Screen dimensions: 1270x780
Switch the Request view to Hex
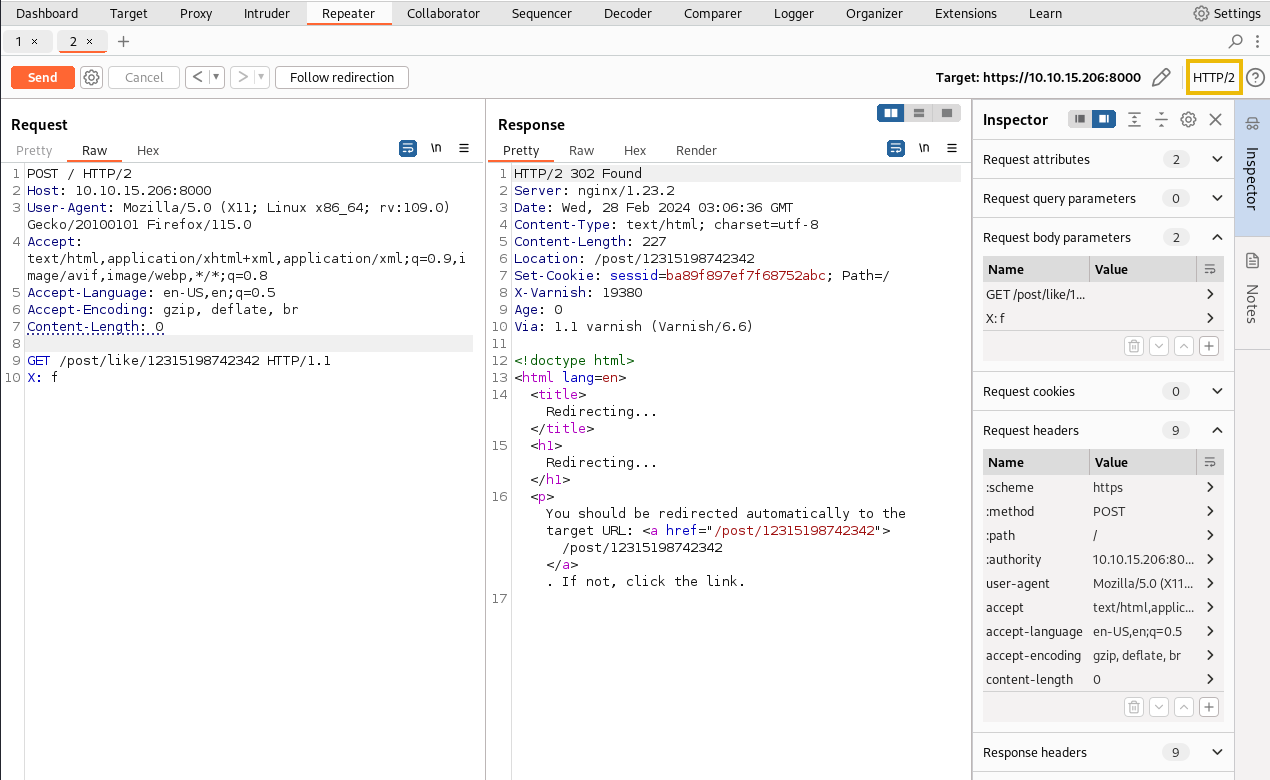pyautogui.click(x=148, y=150)
